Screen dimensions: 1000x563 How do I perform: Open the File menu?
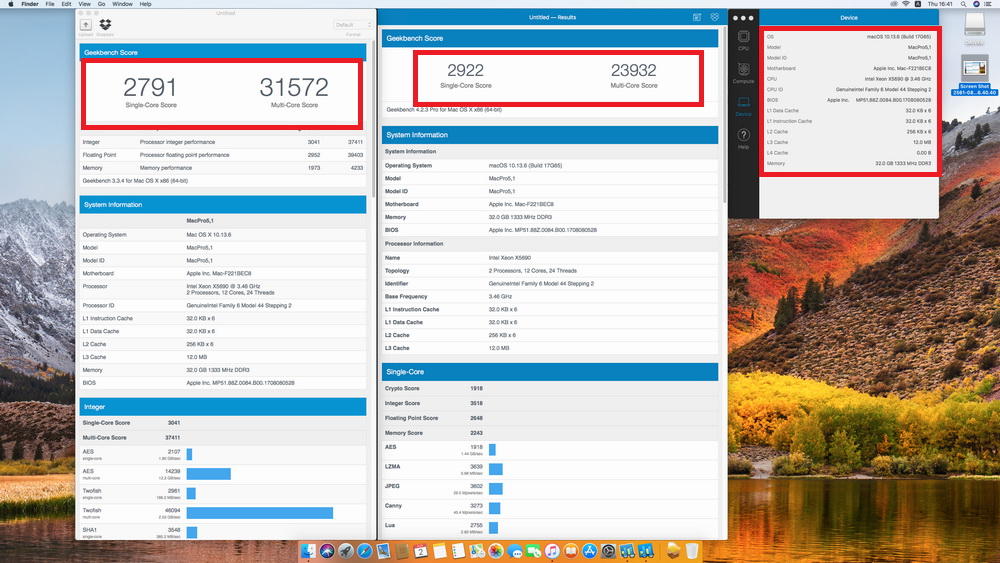click(50, 4)
